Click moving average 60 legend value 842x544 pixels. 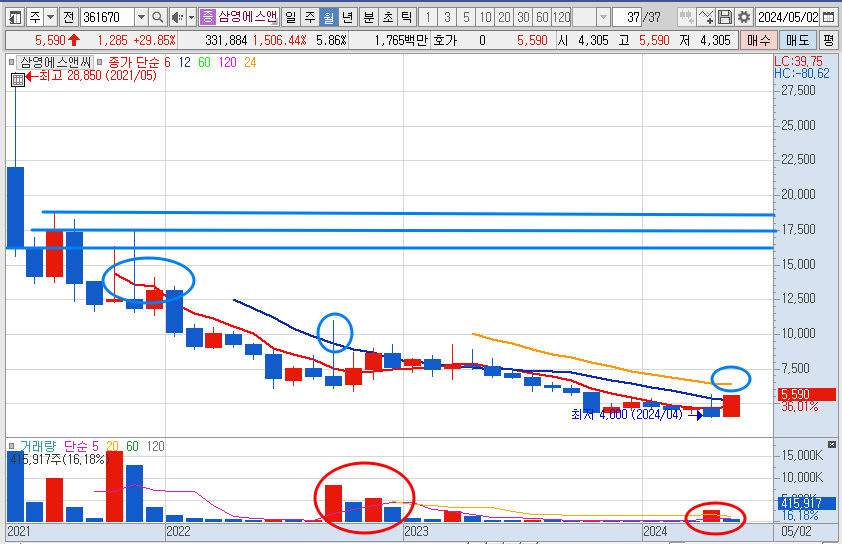pyautogui.click(x=204, y=63)
